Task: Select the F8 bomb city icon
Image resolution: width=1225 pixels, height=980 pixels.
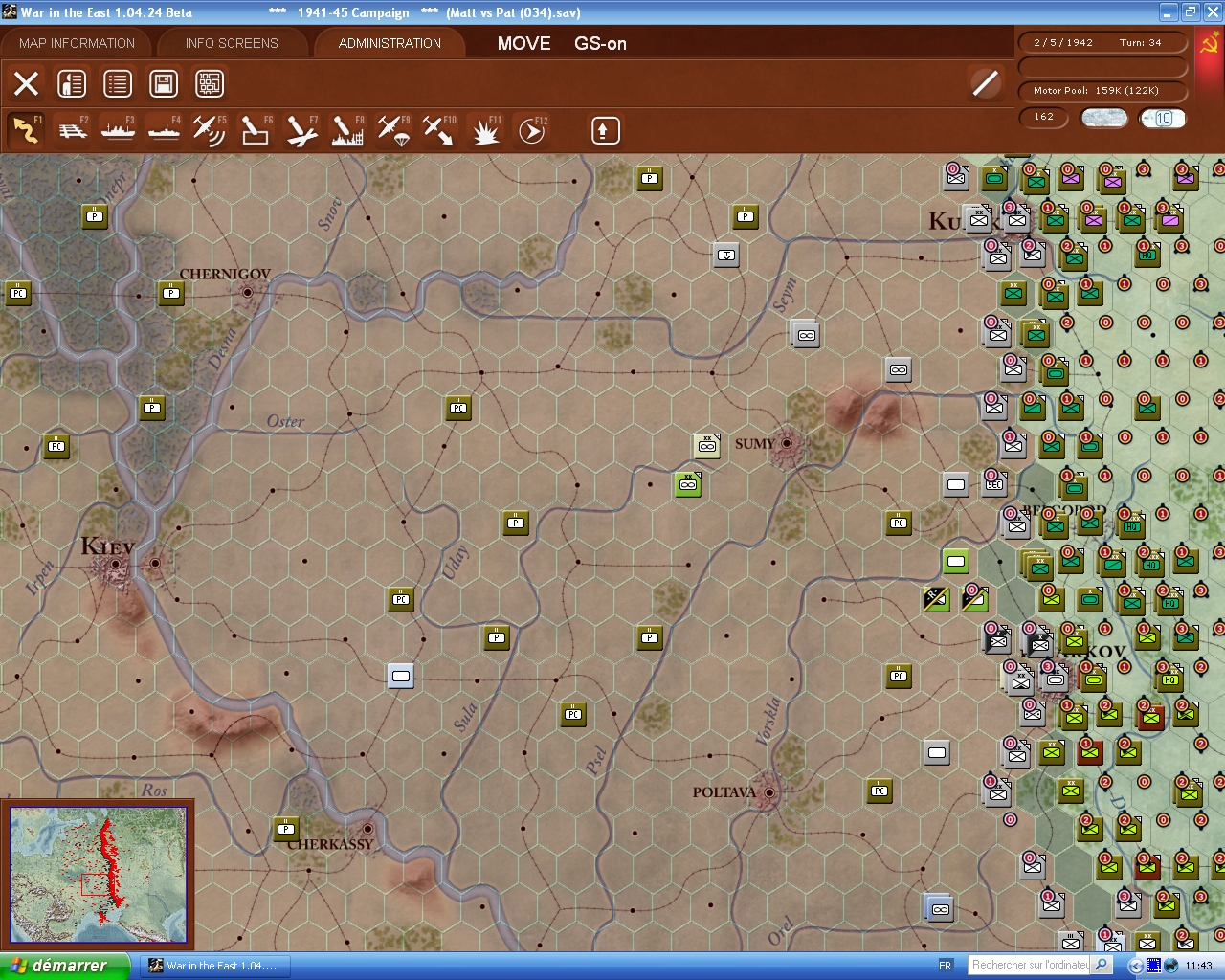Action: point(347,130)
